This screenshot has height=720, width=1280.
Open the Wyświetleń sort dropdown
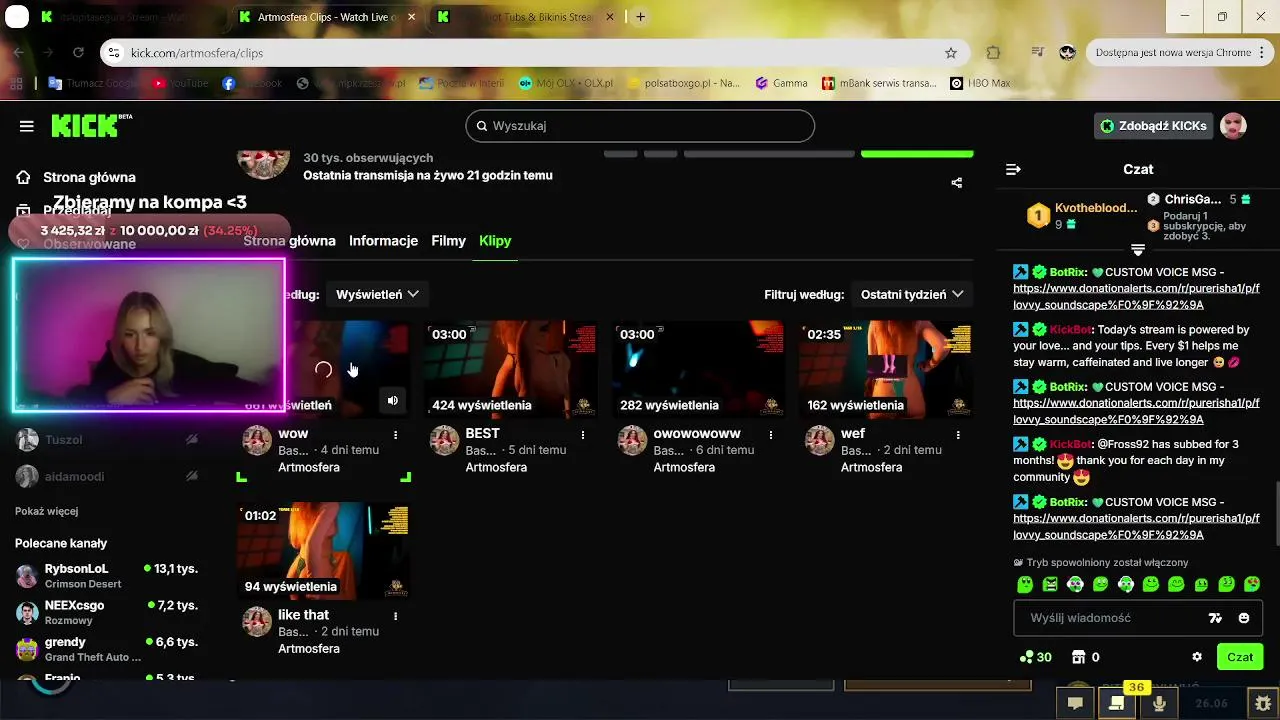tap(377, 294)
